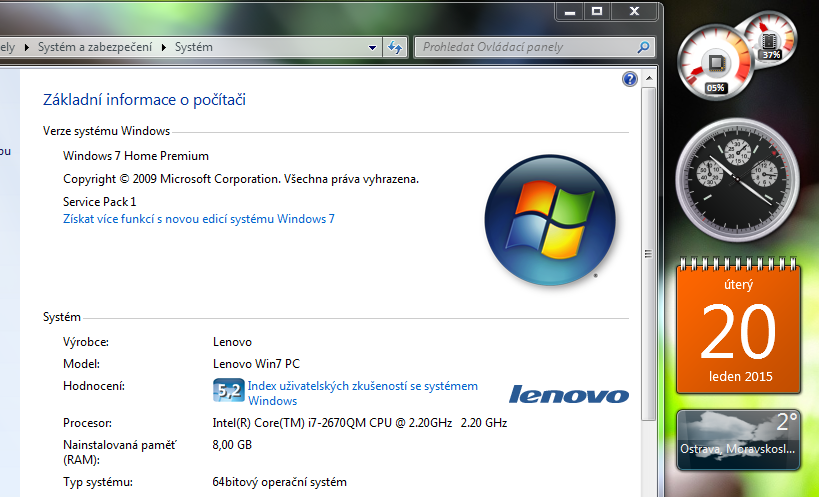Image resolution: width=819 pixels, height=497 pixels.
Task: Expand breadcrumb arrow preceding 'Systém a zabezpečení'
Action: point(28,47)
